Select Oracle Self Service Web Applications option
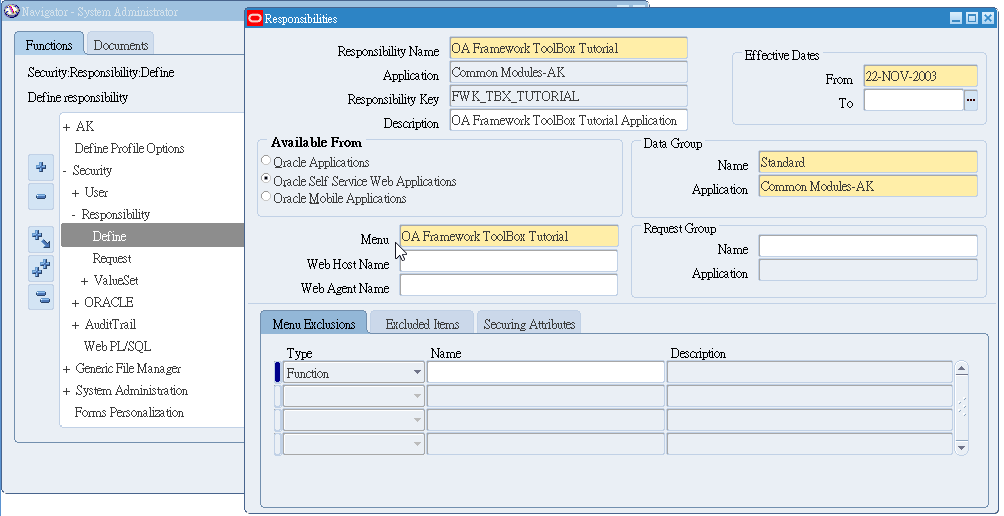 pos(266,180)
